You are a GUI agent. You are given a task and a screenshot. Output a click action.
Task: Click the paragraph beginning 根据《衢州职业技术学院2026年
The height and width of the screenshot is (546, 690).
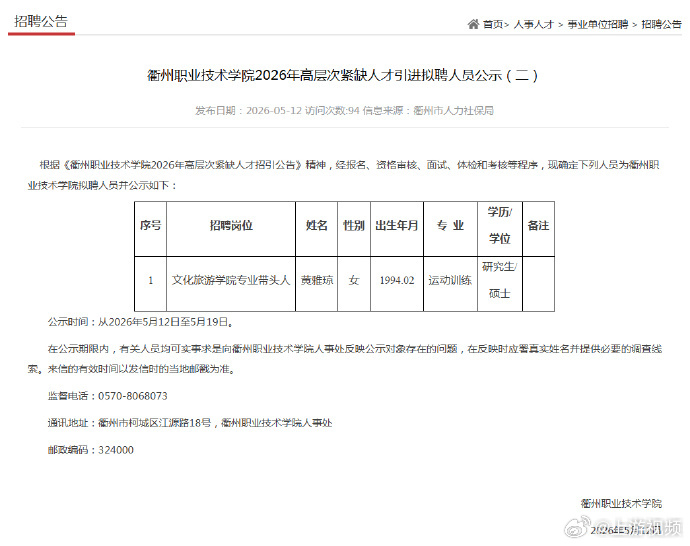(x=344, y=175)
